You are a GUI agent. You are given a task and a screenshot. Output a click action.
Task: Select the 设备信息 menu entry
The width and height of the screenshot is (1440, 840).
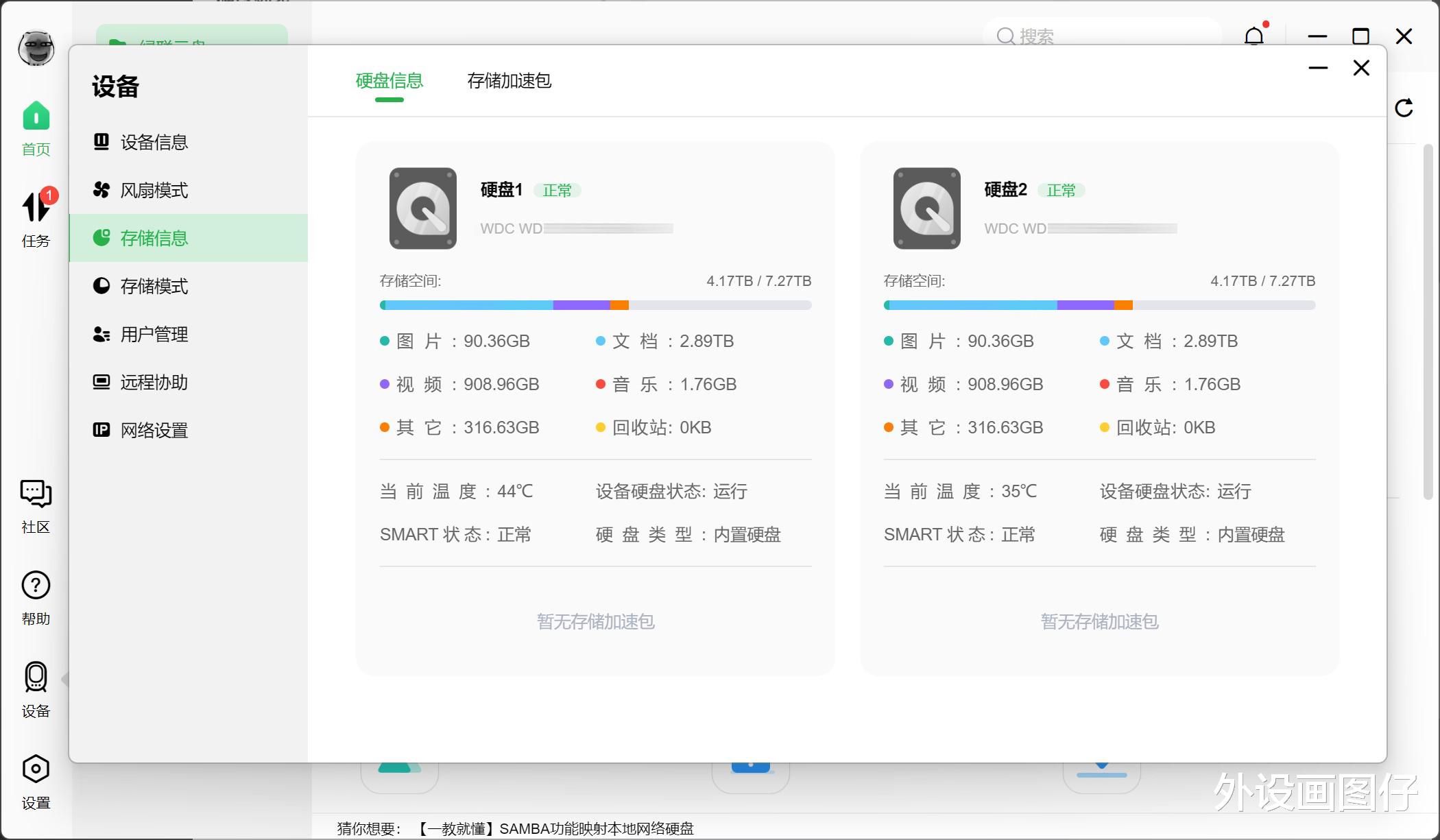coord(154,142)
